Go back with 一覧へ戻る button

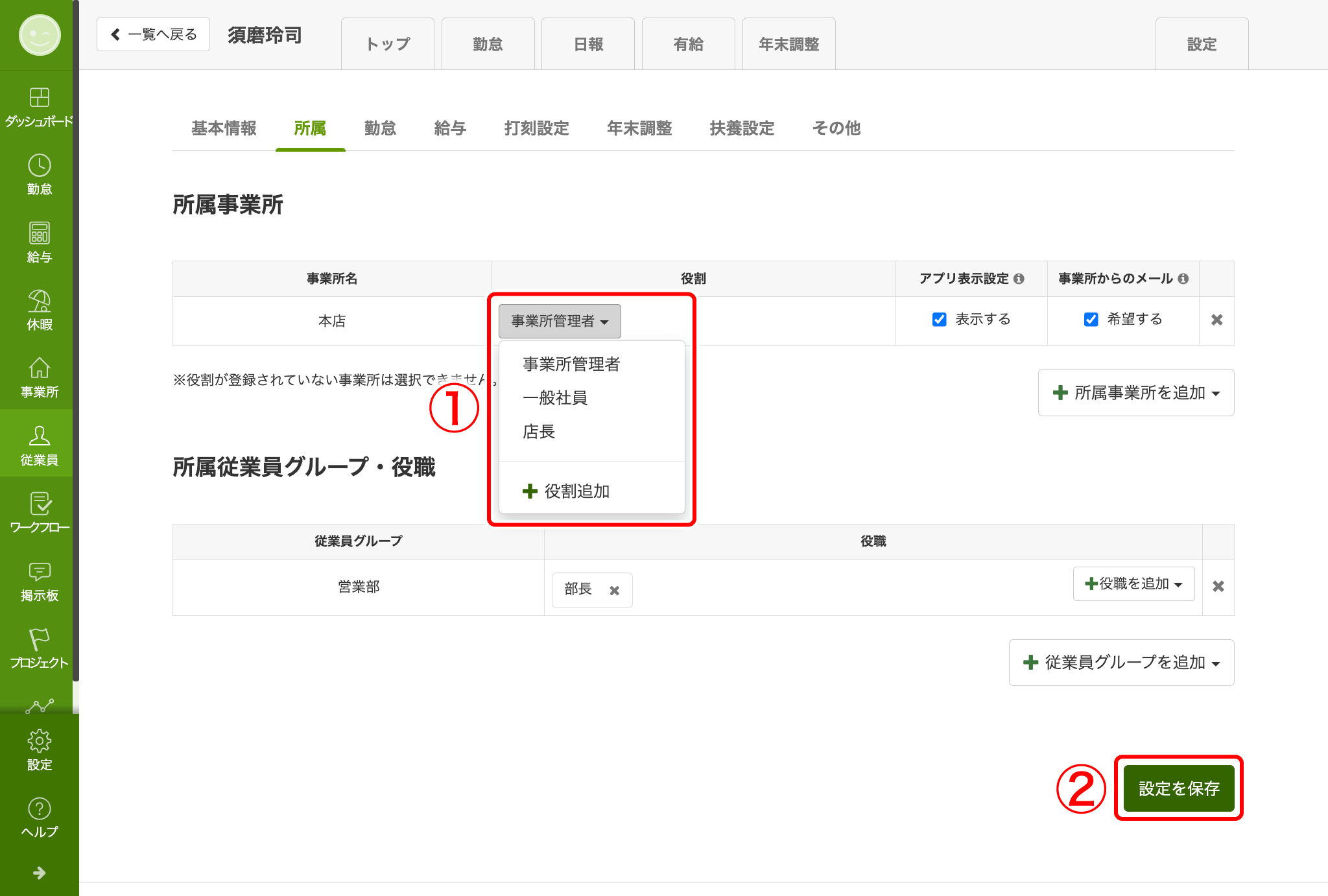[x=153, y=34]
